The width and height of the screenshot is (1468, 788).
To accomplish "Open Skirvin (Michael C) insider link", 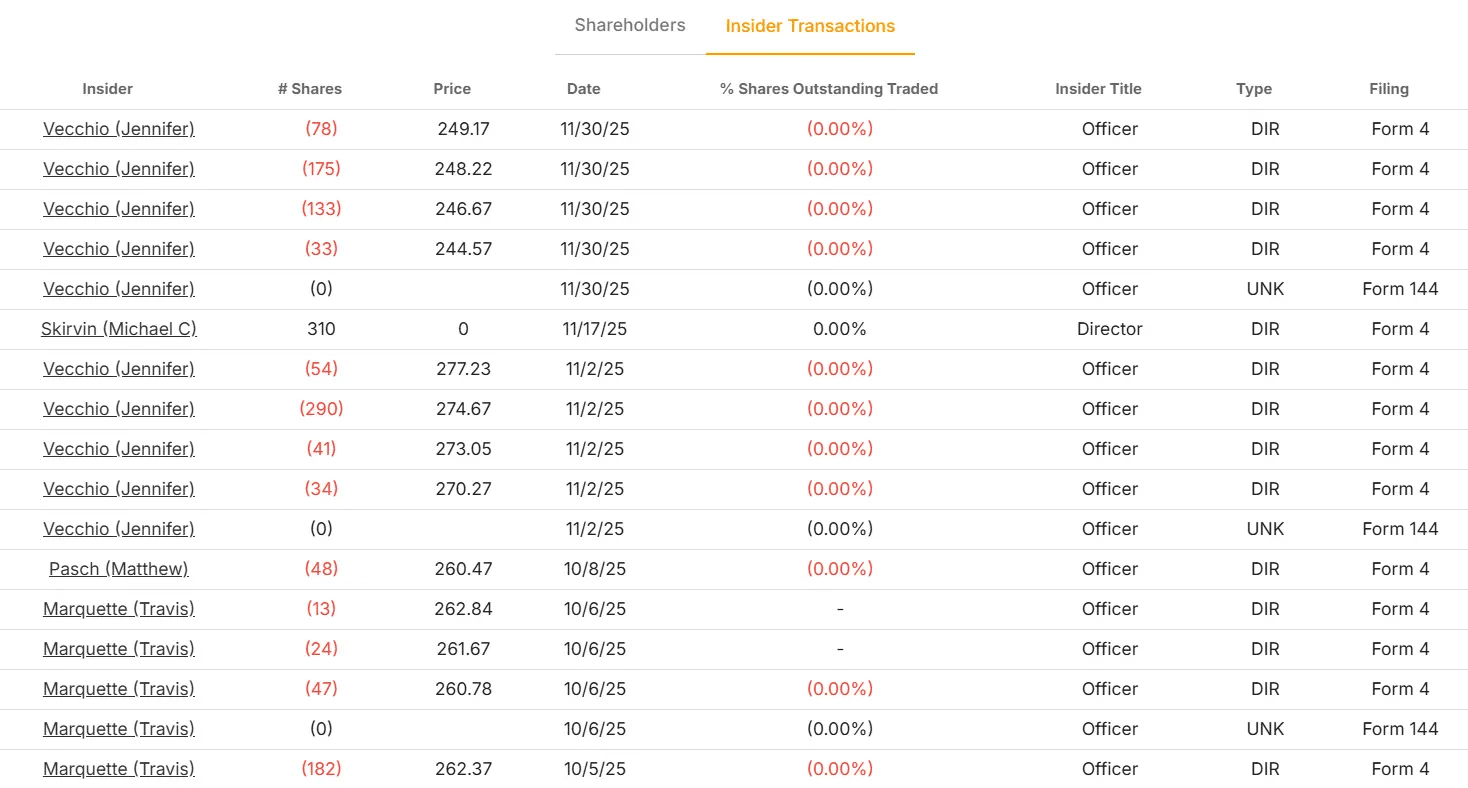I will coord(119,329).
